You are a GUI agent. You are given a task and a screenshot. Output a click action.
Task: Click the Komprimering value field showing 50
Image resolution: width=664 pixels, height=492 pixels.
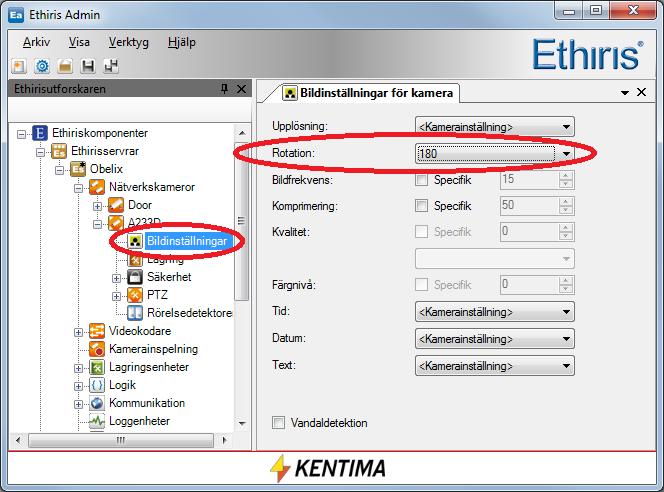coord(537,206)
